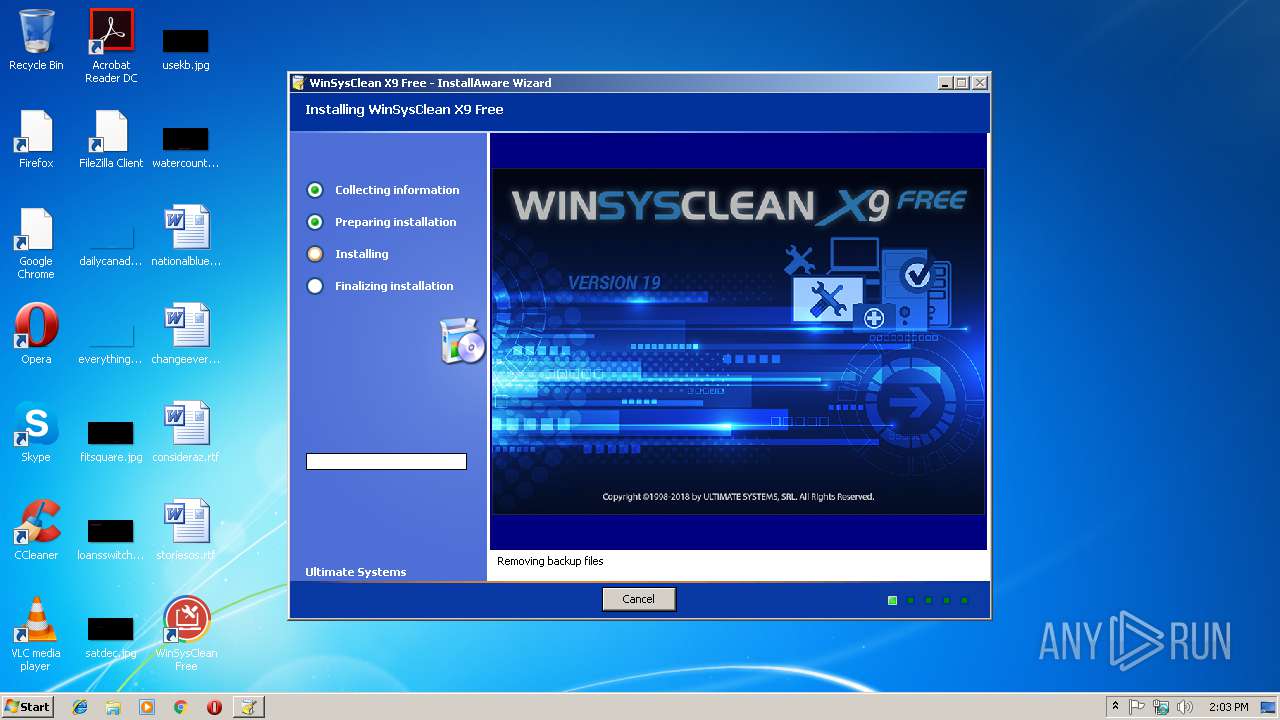
Task: Open the nationalblue Word document
Action: click(x=186, y=236)
